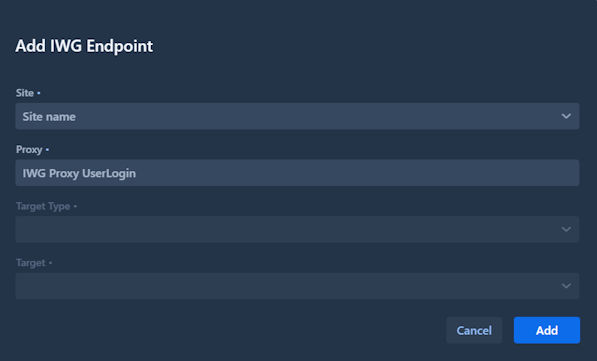Click the Add IWG Endpoint dialog title

pyautogui.click(x=84, y=46)
